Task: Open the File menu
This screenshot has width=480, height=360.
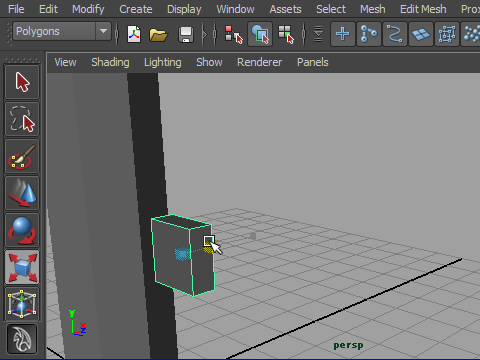Action: 16,9
